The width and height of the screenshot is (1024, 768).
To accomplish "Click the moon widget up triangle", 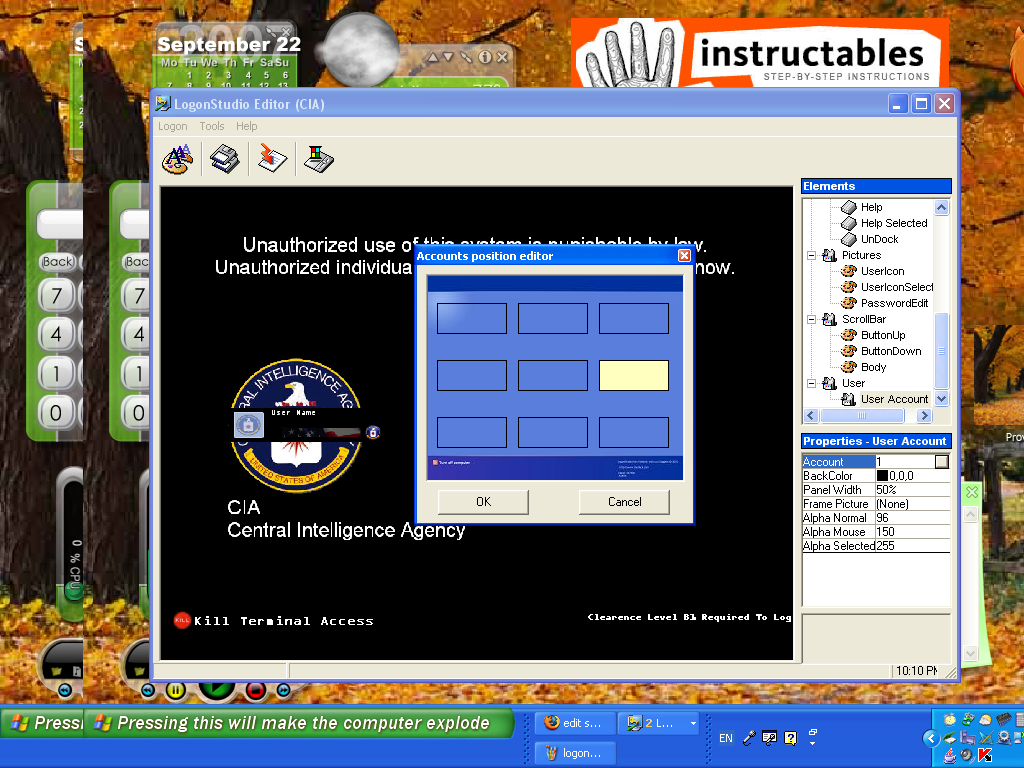I will [432, 57].
